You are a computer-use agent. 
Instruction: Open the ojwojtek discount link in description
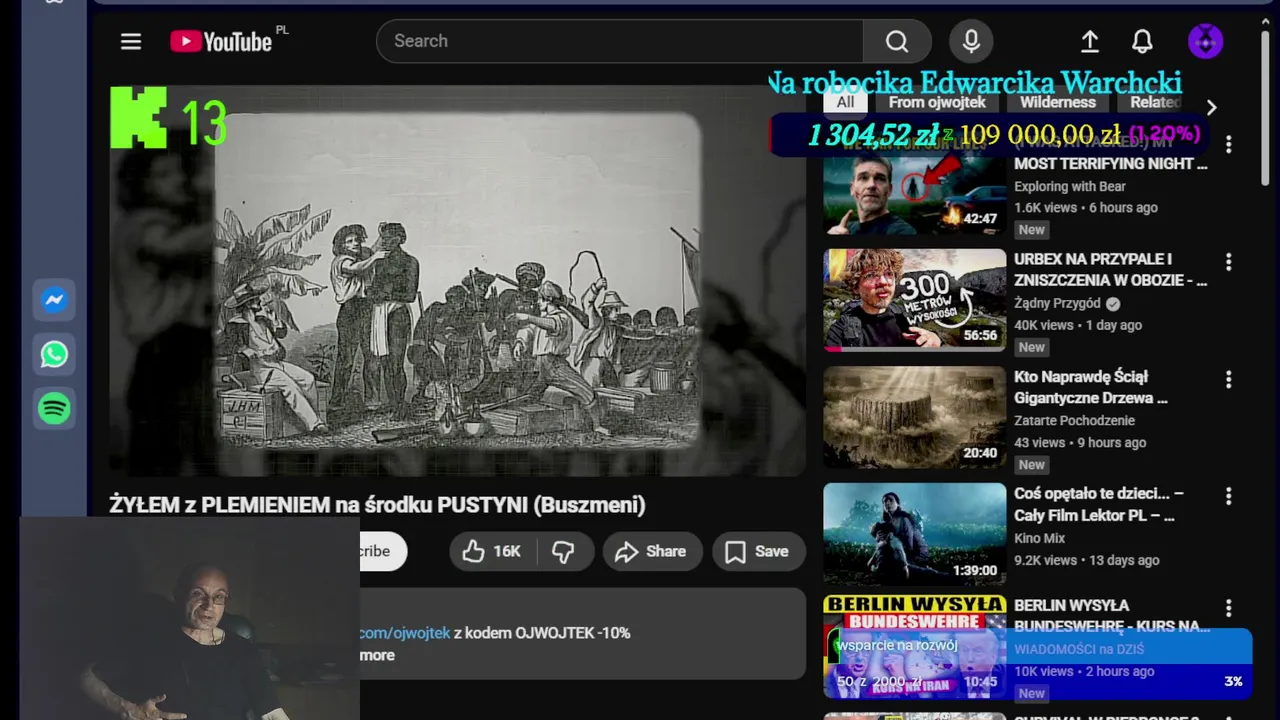point(405,633)
